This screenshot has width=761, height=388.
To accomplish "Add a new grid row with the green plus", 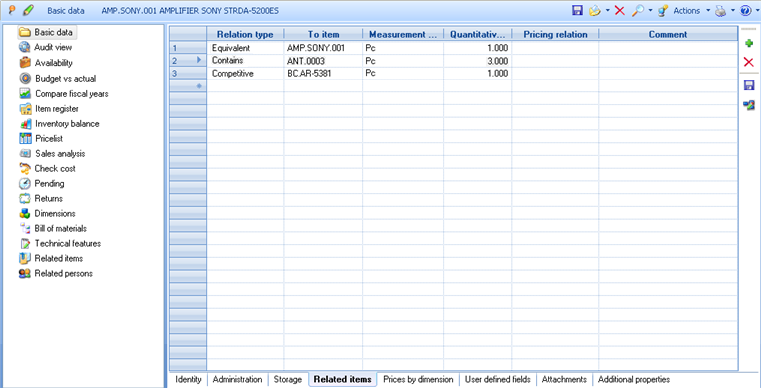I will tap(749, 44).
